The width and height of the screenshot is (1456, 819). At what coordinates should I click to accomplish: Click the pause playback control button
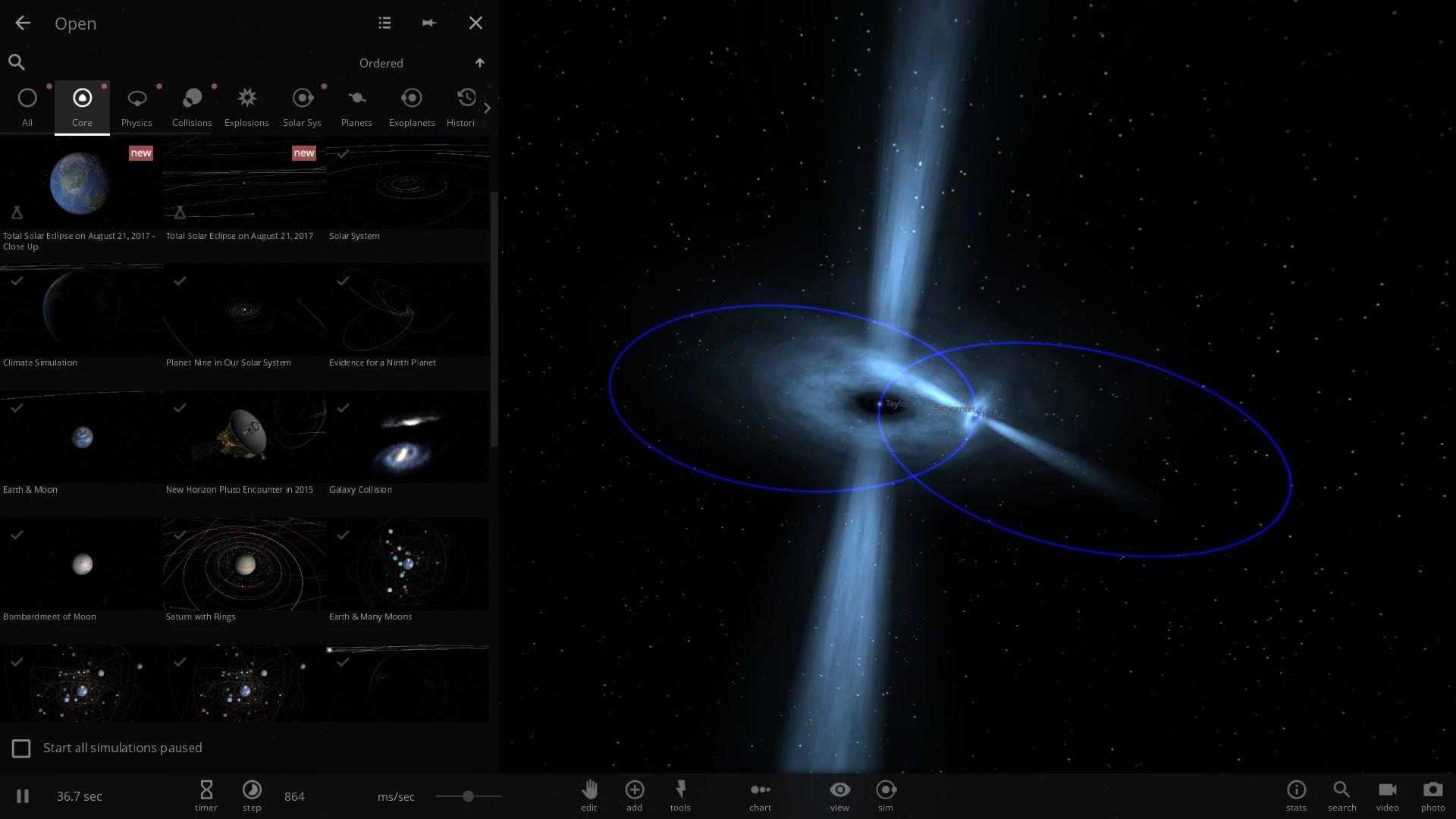[x=21, y=796]
